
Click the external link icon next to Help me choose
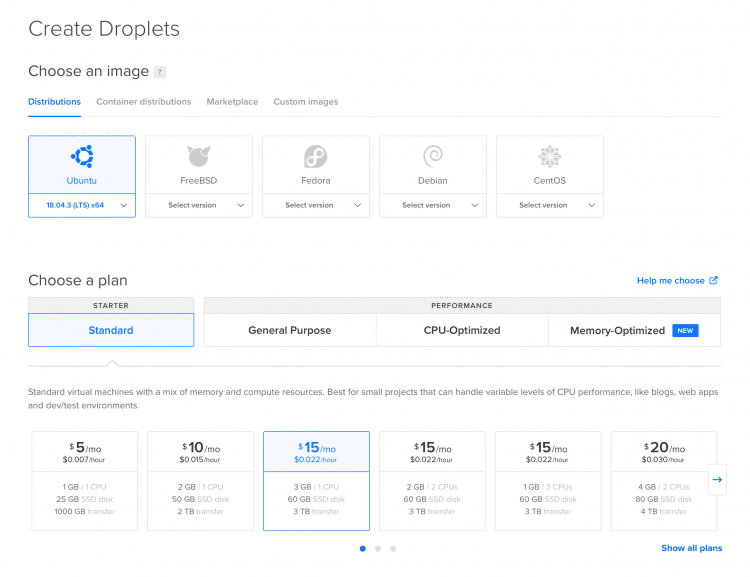(x=713, y=280)
